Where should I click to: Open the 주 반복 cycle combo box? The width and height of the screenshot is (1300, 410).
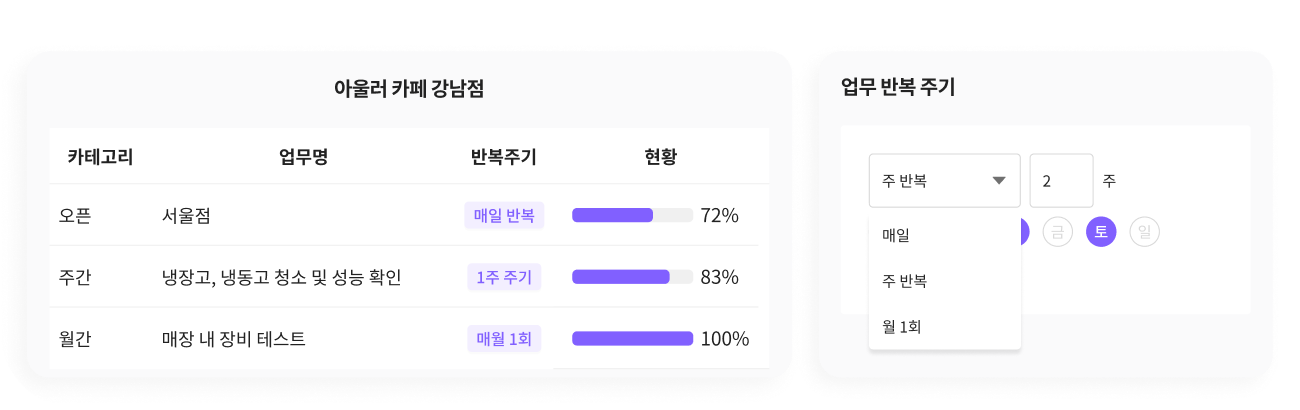944,181
